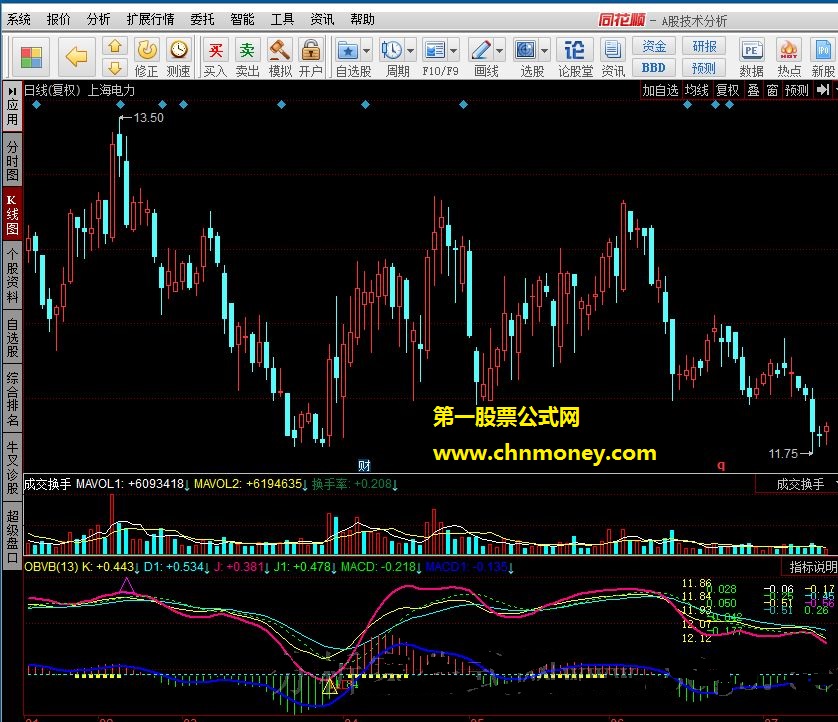
Task: Click the 加自选 add to watchlist button
Action: tap(660, 90)
